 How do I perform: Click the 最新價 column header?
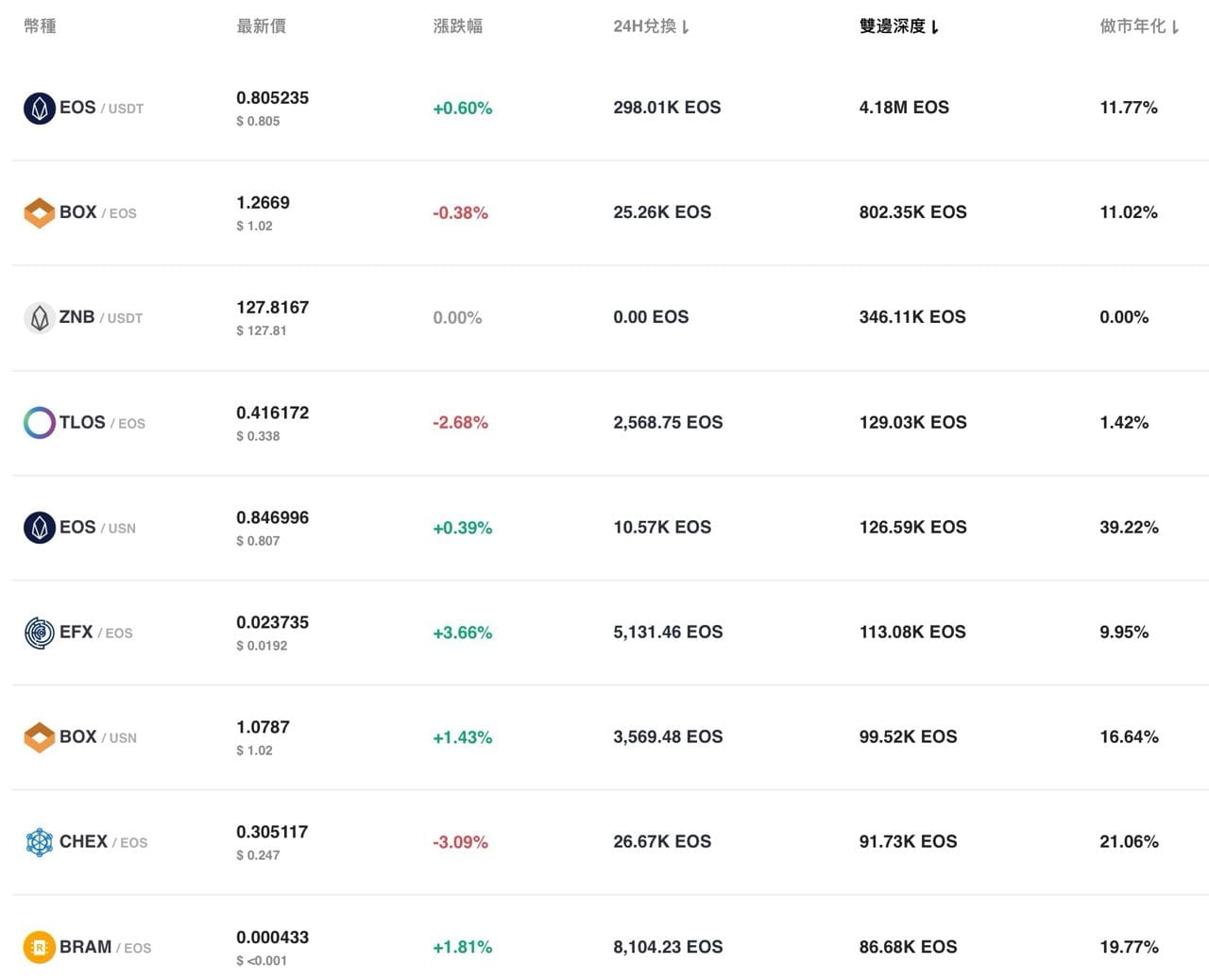click(x=260, y=26)
